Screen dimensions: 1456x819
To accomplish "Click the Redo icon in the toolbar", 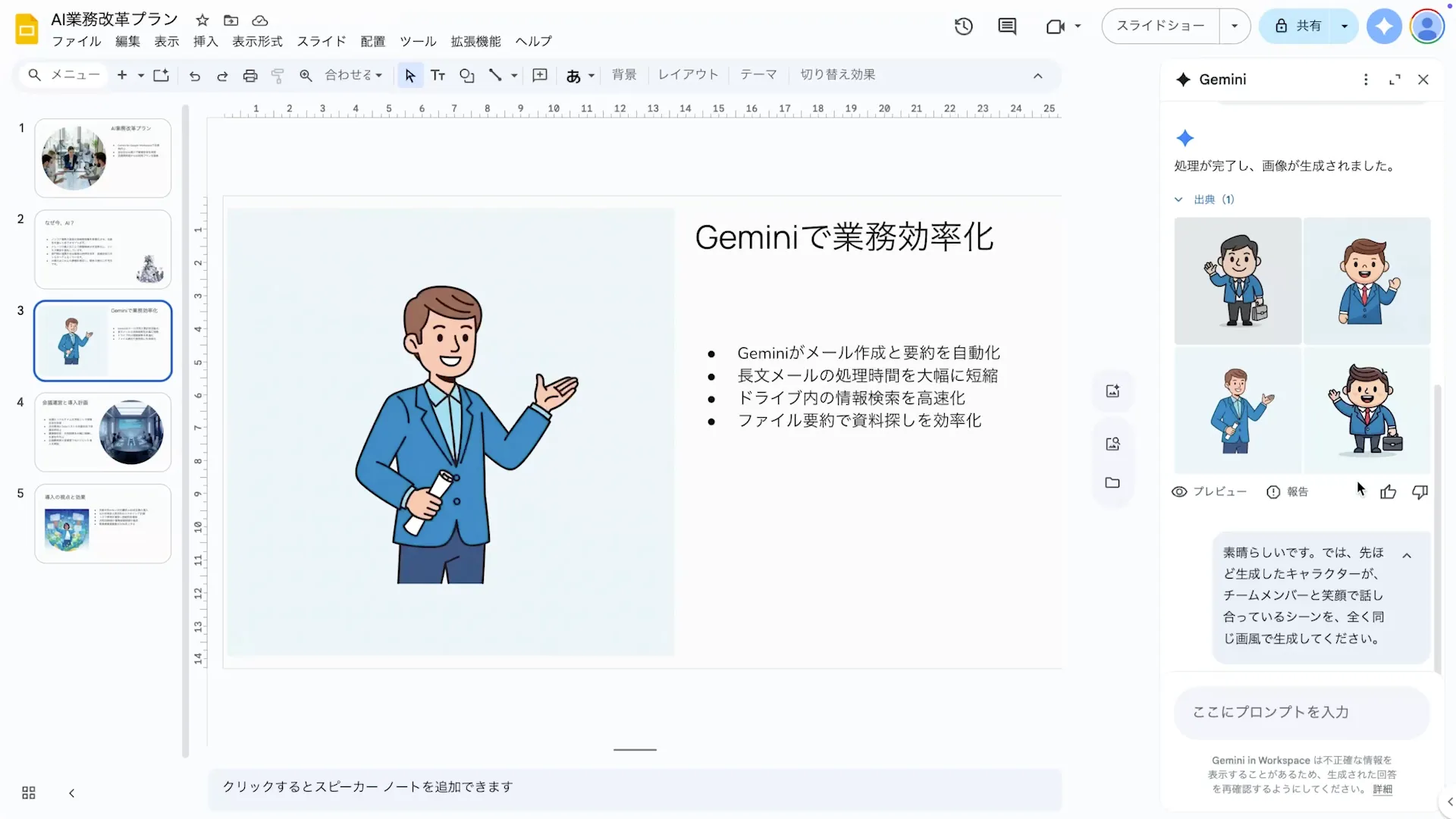I will pos(221,75).
